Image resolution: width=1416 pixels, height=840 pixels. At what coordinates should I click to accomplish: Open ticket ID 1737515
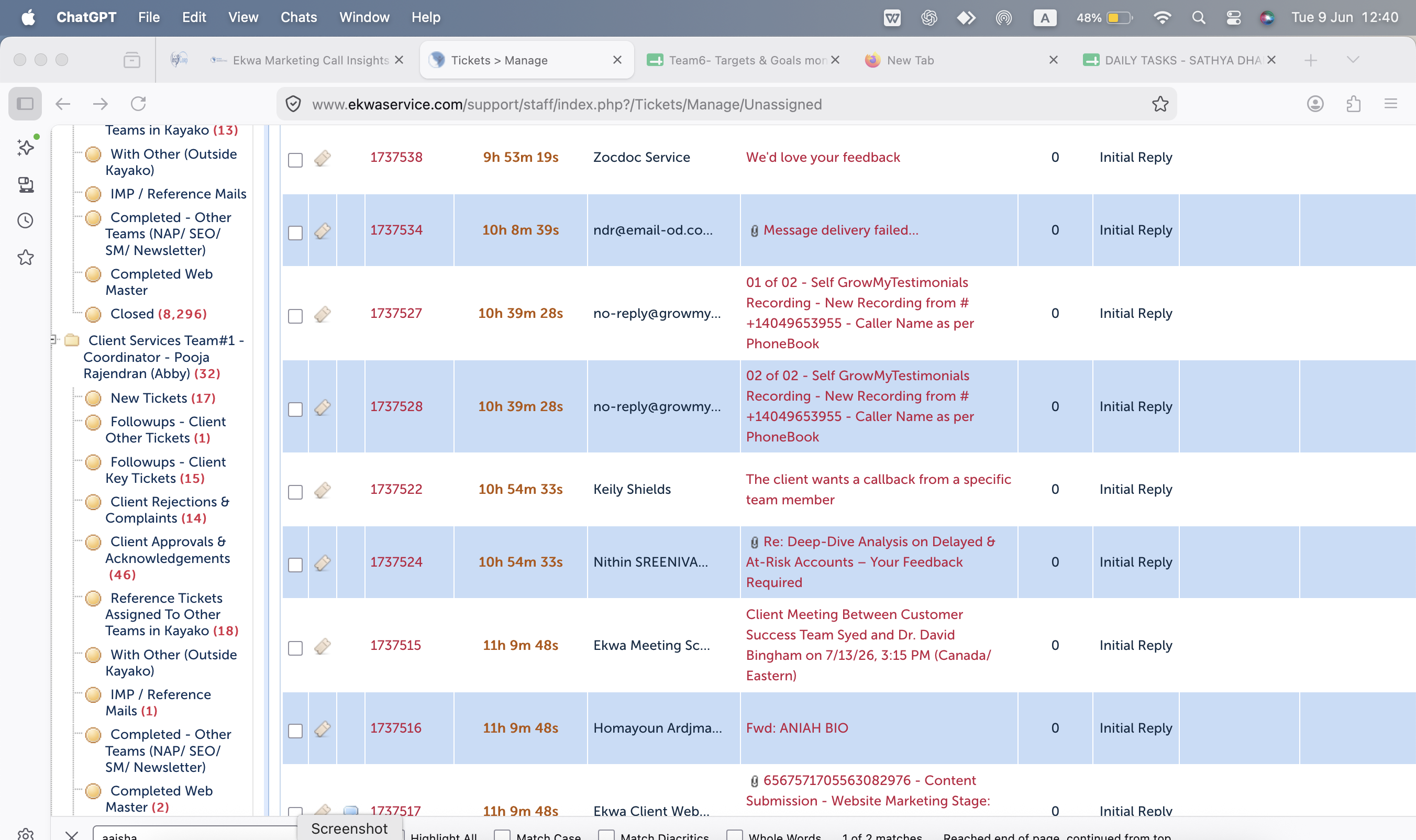click(395, 645)
